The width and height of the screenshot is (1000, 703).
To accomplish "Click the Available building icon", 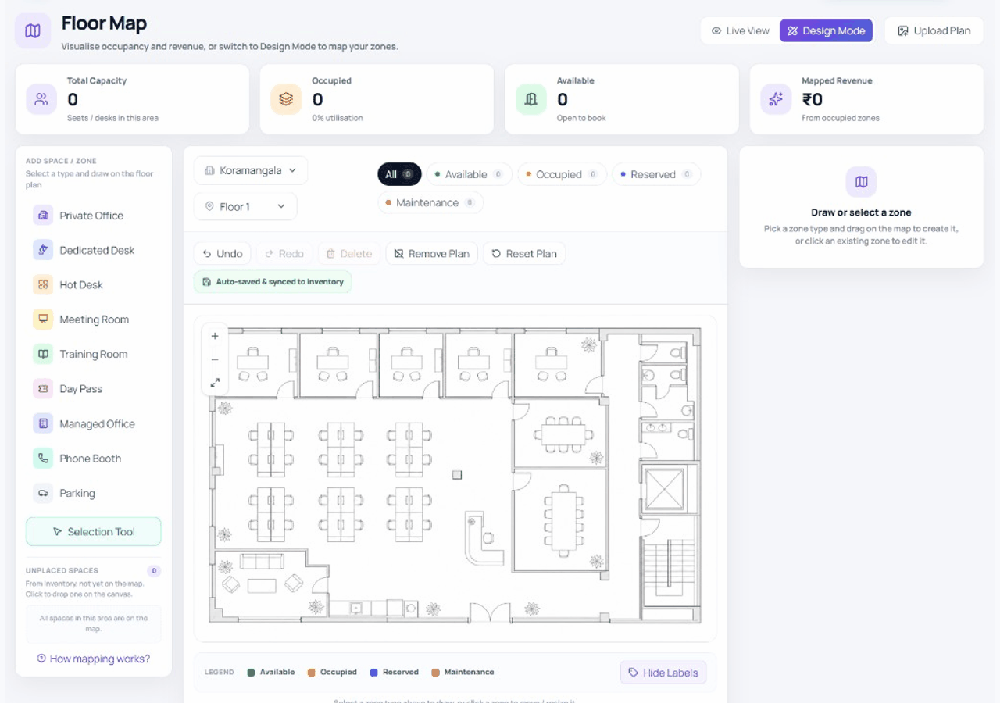I will click(531, 99).
